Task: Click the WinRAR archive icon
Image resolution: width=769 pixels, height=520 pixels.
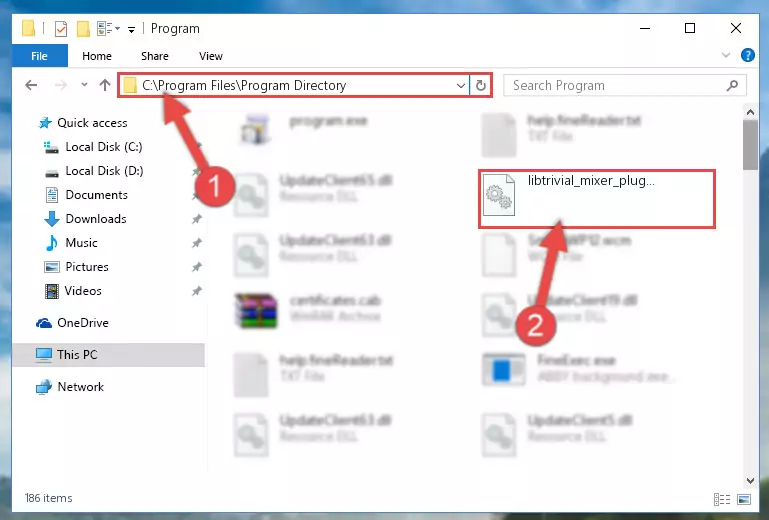Action: coord(256,311)
